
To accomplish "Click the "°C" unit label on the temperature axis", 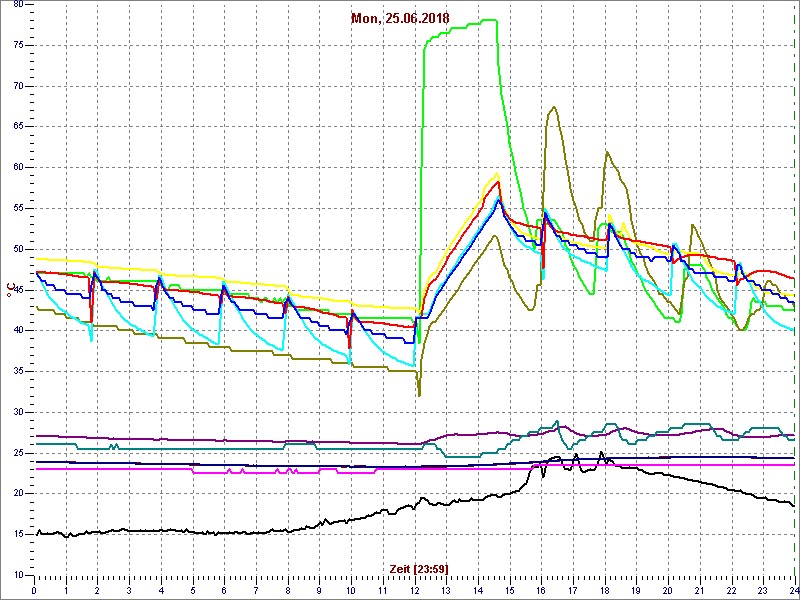I will (x=10, y=290).
